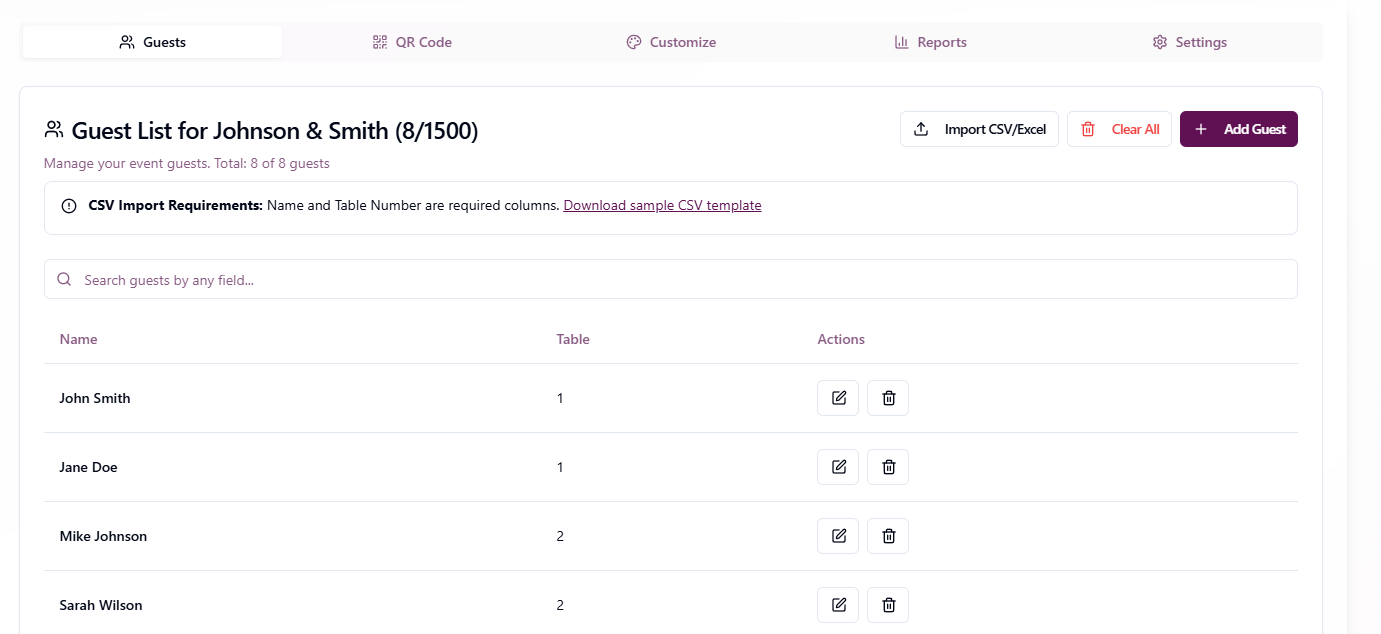The image size is (1381, 634).
Task: Click the delete trash icon for Sarah Wilson
Action: pyautogui.click(x=887, y=604)
